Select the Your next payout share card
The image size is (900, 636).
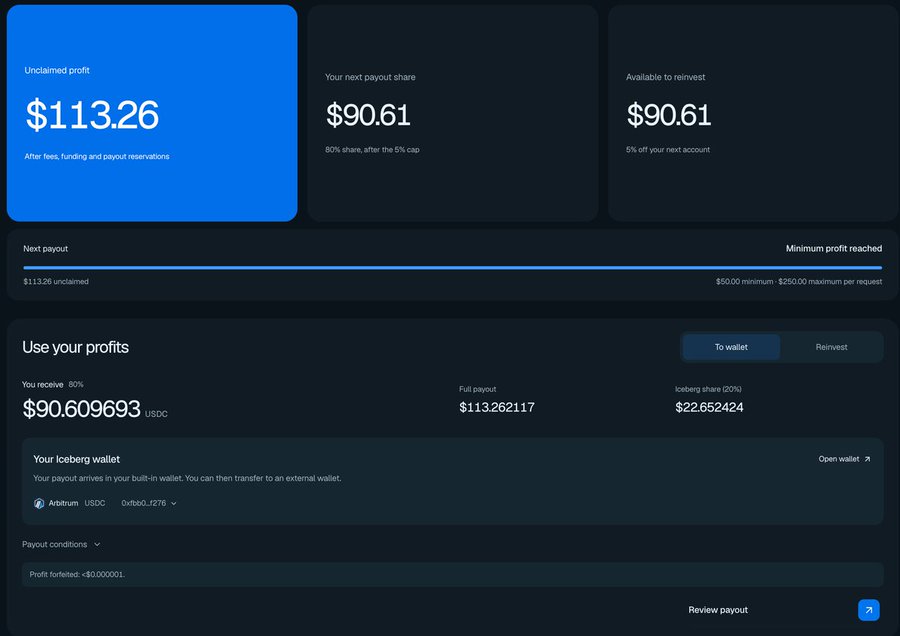click(453, 113)
